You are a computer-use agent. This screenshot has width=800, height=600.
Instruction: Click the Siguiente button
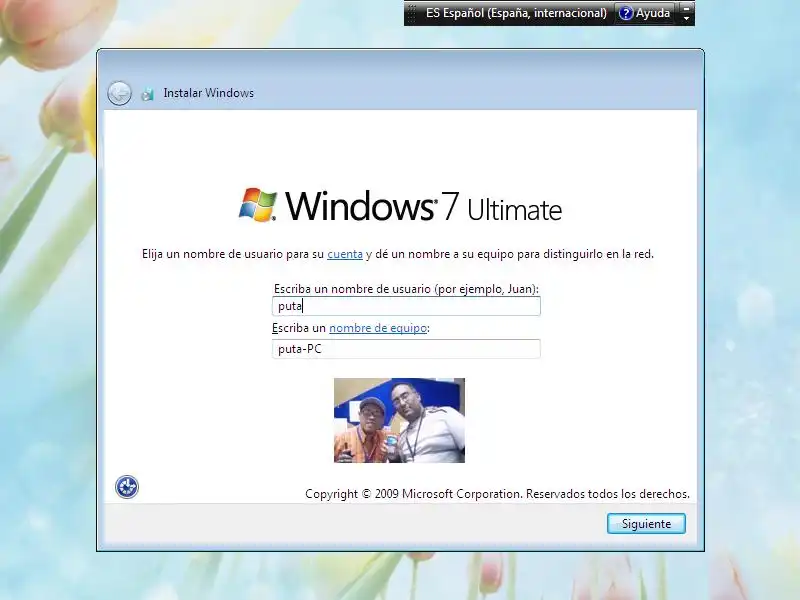646,524
